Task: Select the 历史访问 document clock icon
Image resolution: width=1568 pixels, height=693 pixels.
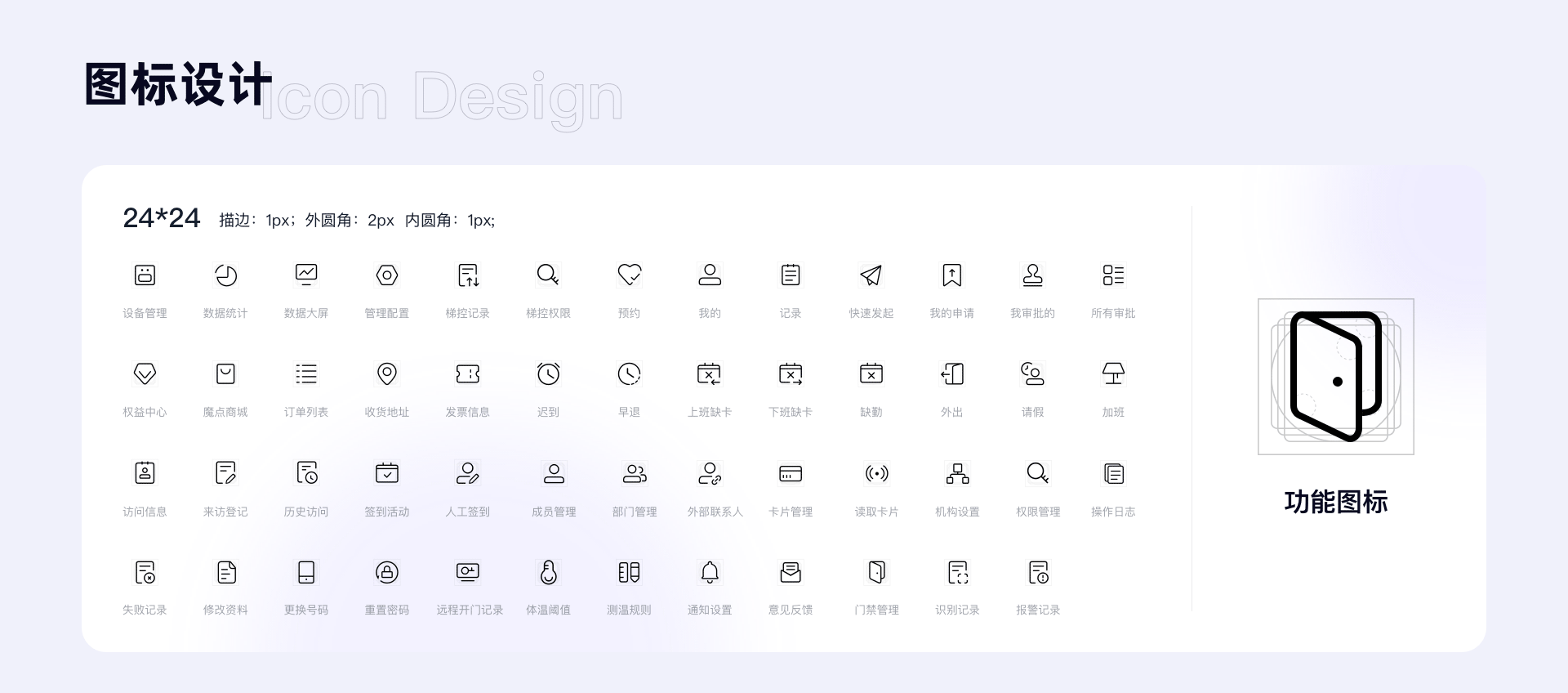Action: [306, 473]
